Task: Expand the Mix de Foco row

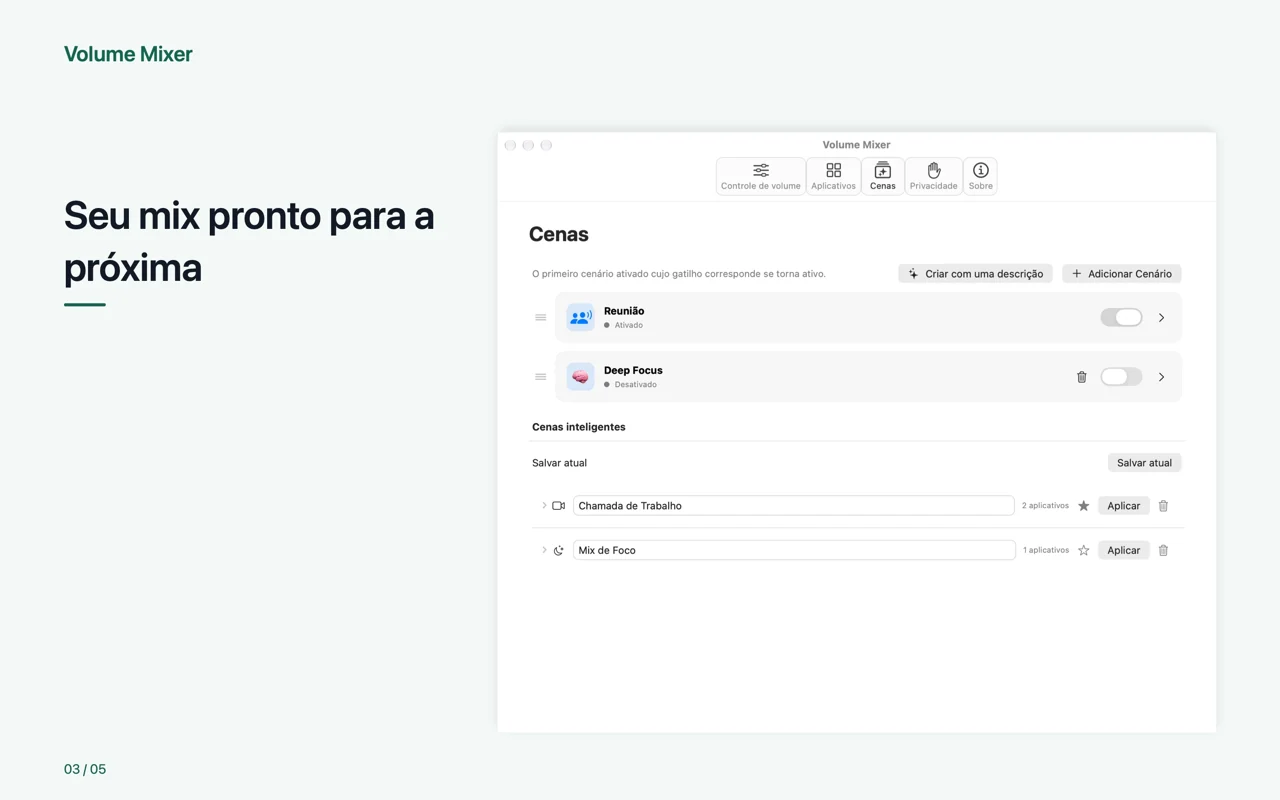Action: 544,550
